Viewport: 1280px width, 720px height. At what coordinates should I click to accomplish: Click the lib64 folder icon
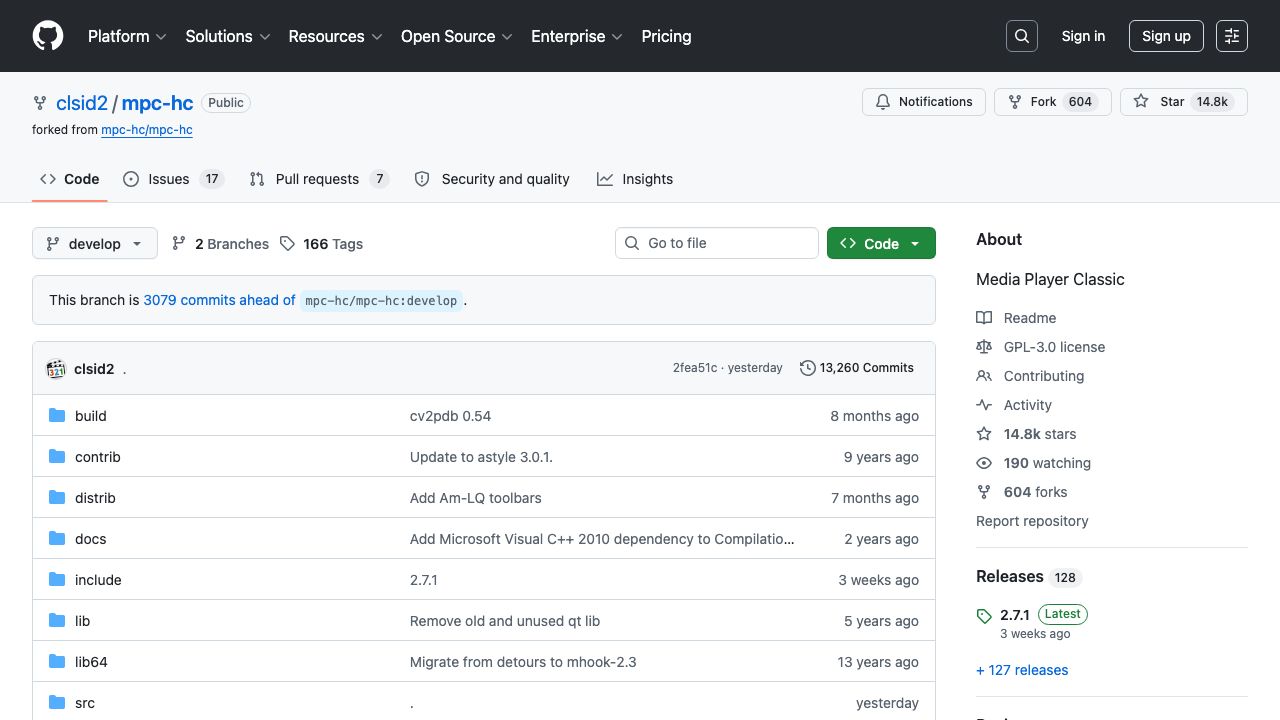[x=57, y=662]
